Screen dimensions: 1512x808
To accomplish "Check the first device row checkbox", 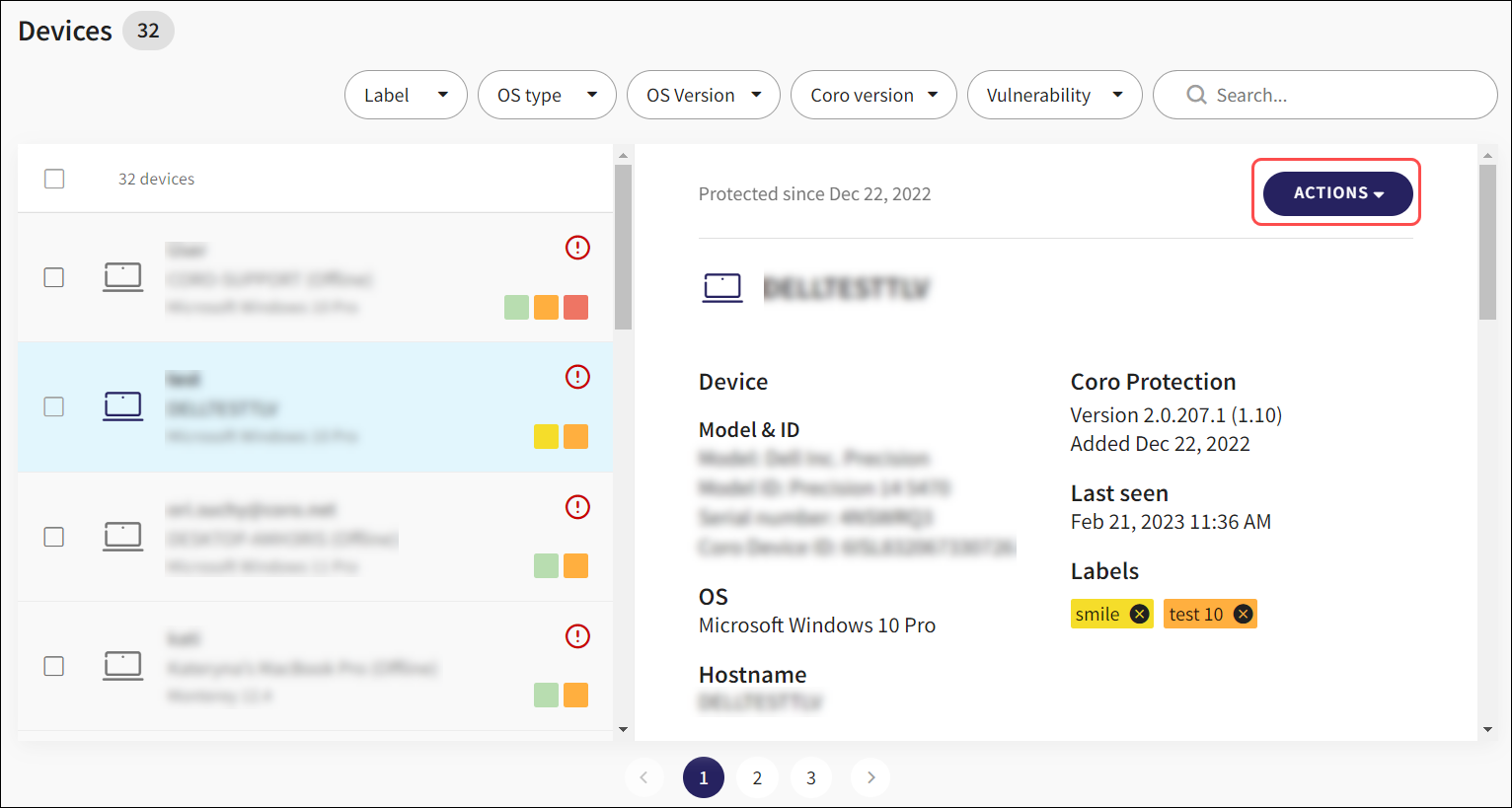I will coord(54,277).
